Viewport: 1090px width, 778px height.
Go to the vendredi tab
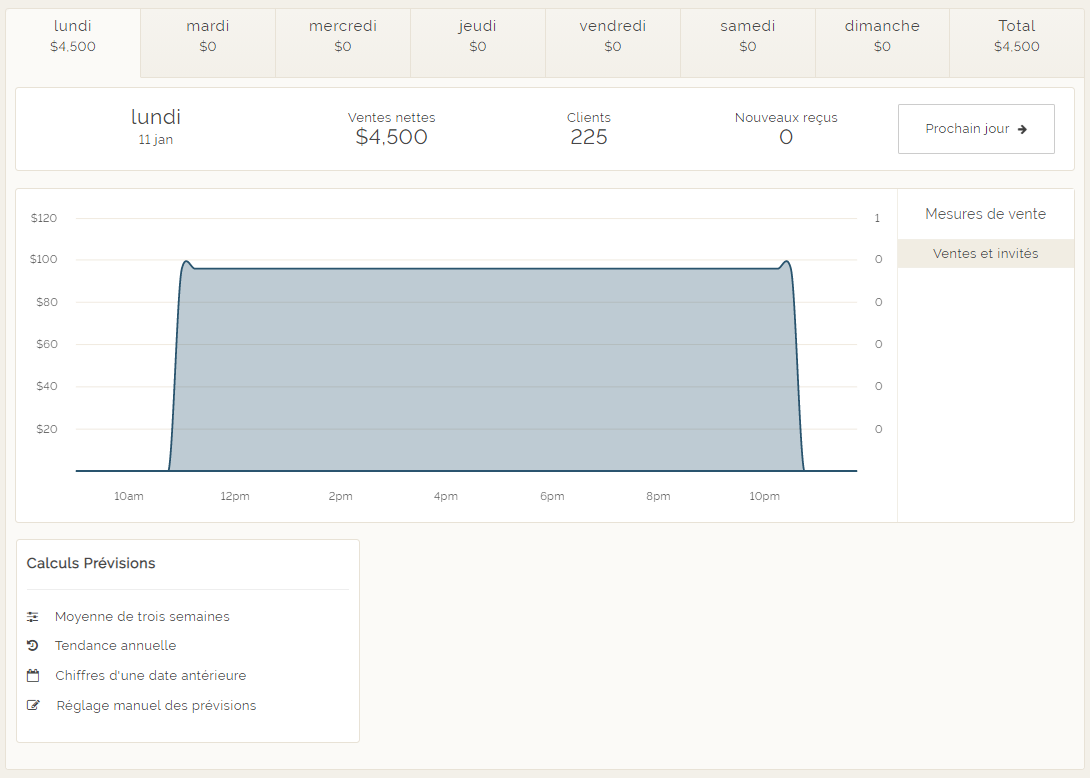tap(613, 36)
